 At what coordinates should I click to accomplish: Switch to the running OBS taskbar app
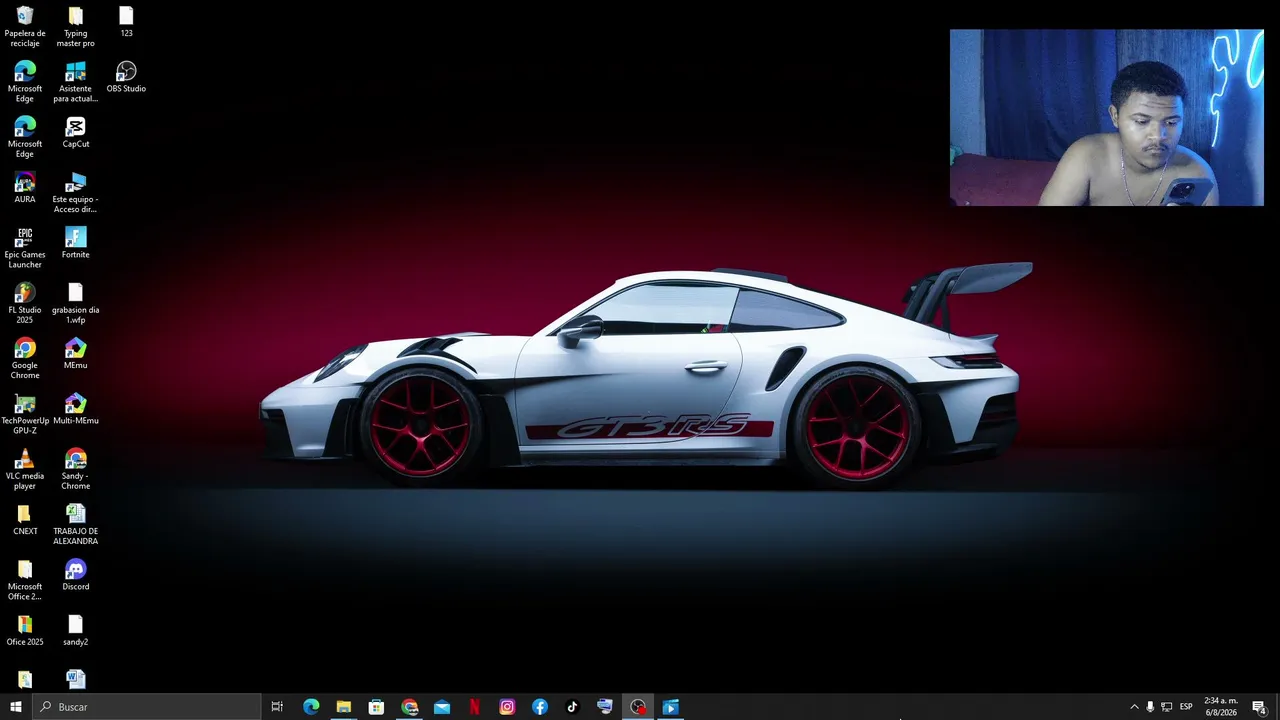coord(638,707)
